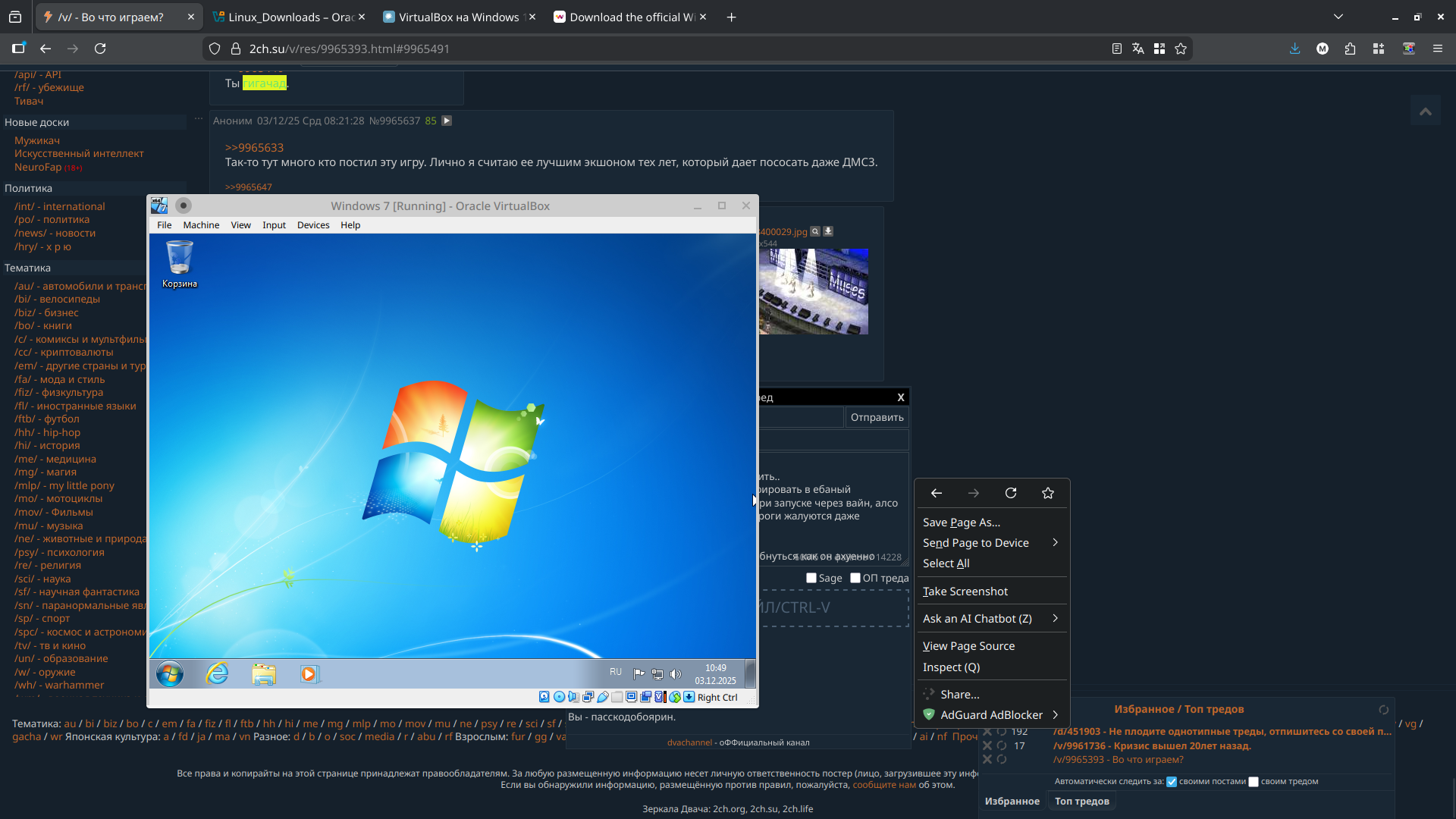Open the Devices menu in VirtualBox
This screenshot has height=819, width=1456.
(x=313, y=225)
